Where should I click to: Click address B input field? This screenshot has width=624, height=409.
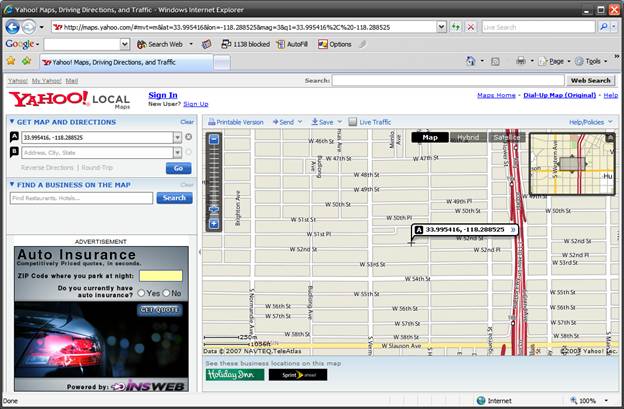pos(98,153)
